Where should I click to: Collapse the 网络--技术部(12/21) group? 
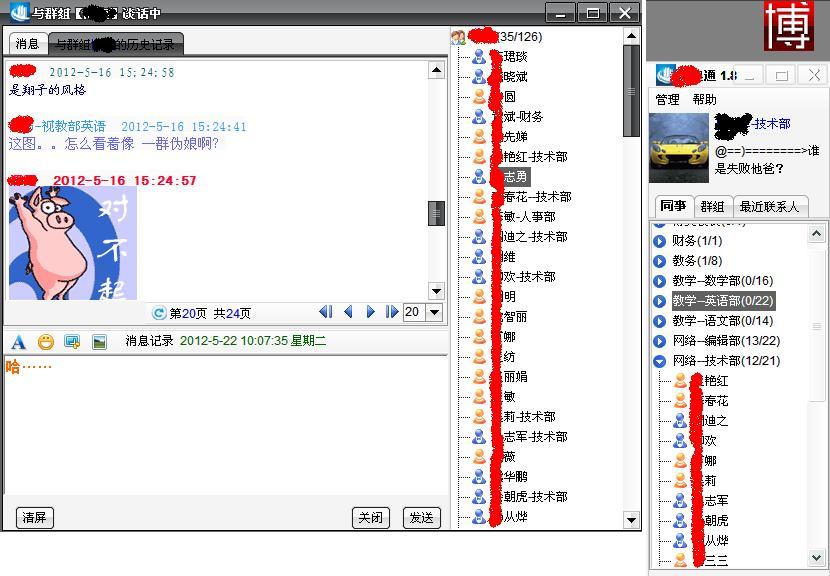pos(660,361)
